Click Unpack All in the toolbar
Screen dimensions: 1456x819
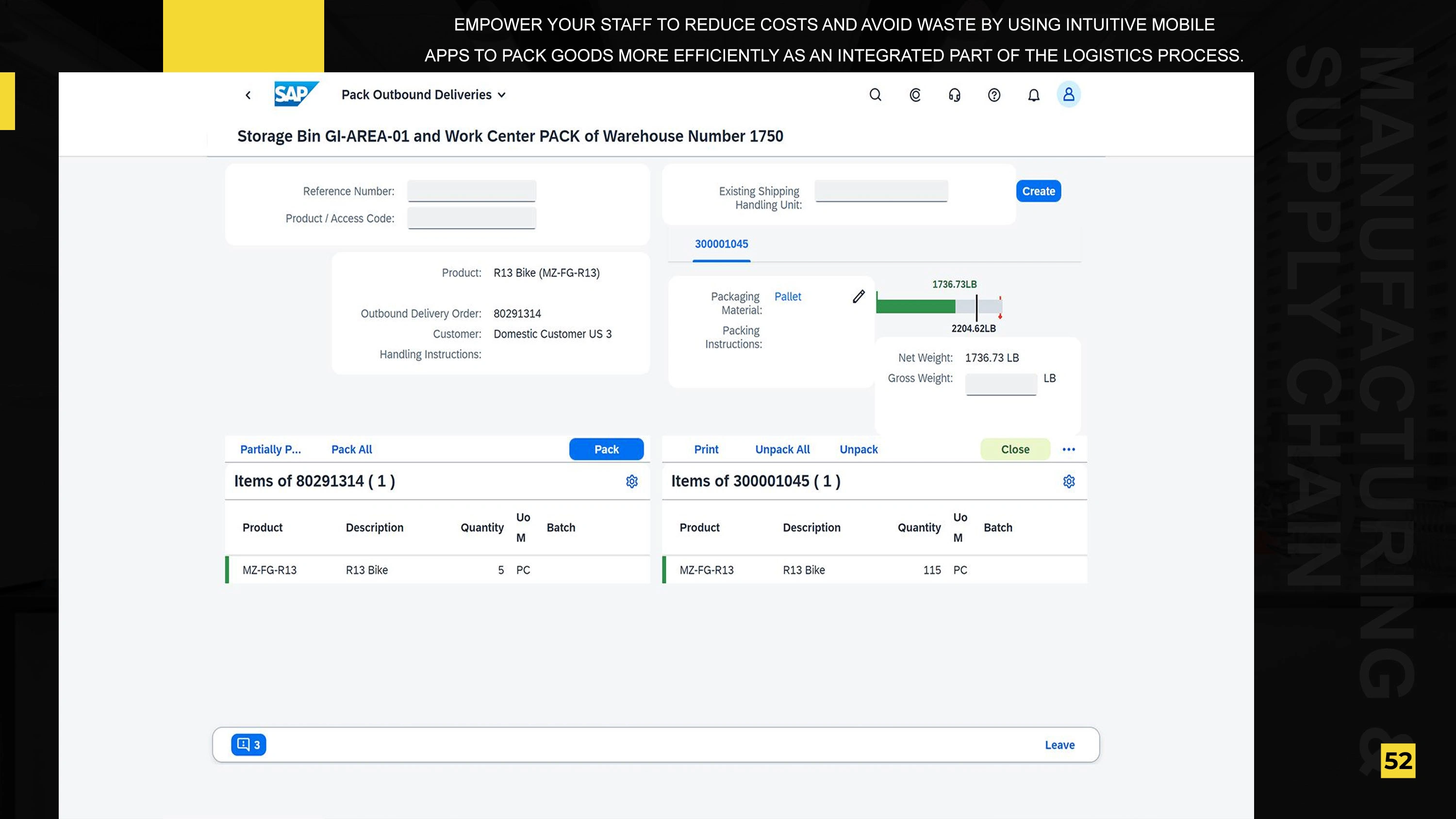pos(782,449)
